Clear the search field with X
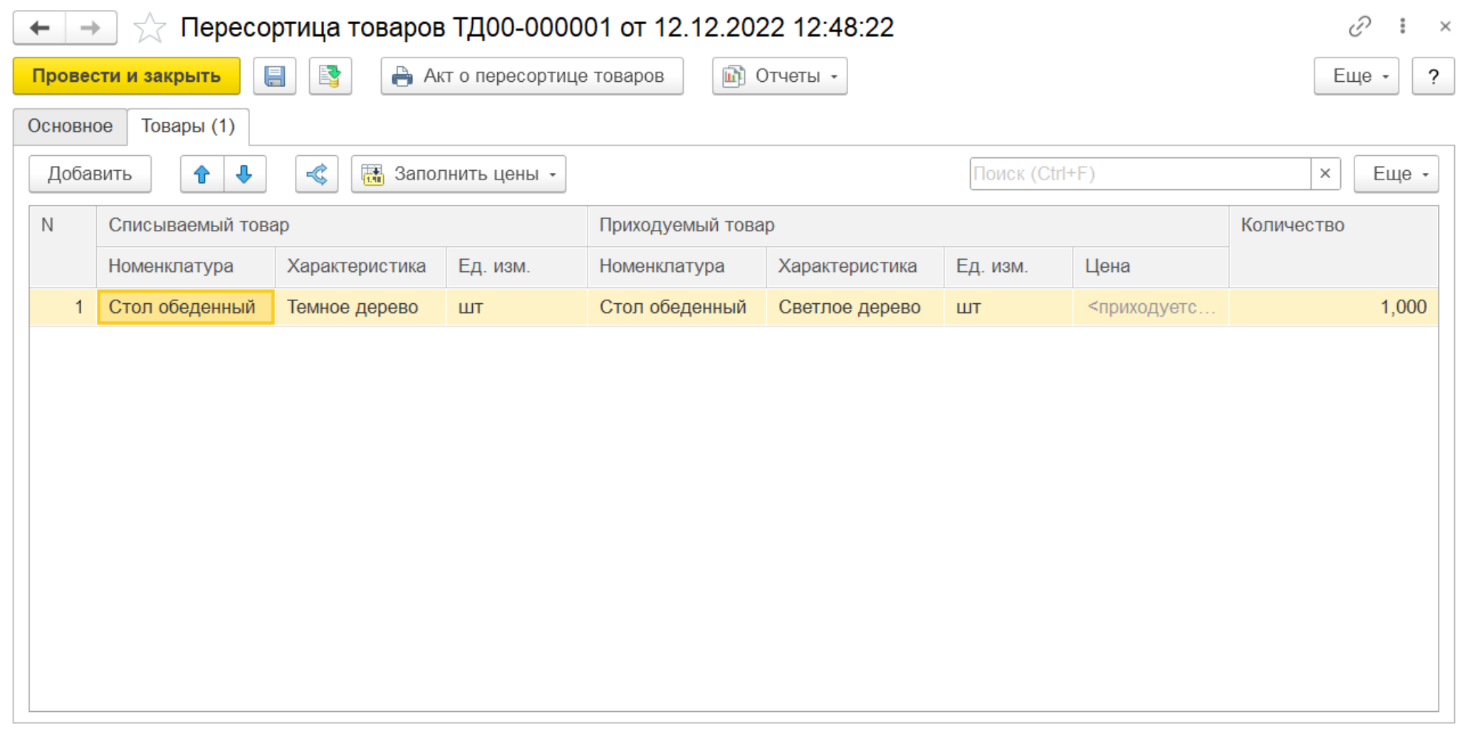This screenshot has height=736, width=1472. [1325, 174]
